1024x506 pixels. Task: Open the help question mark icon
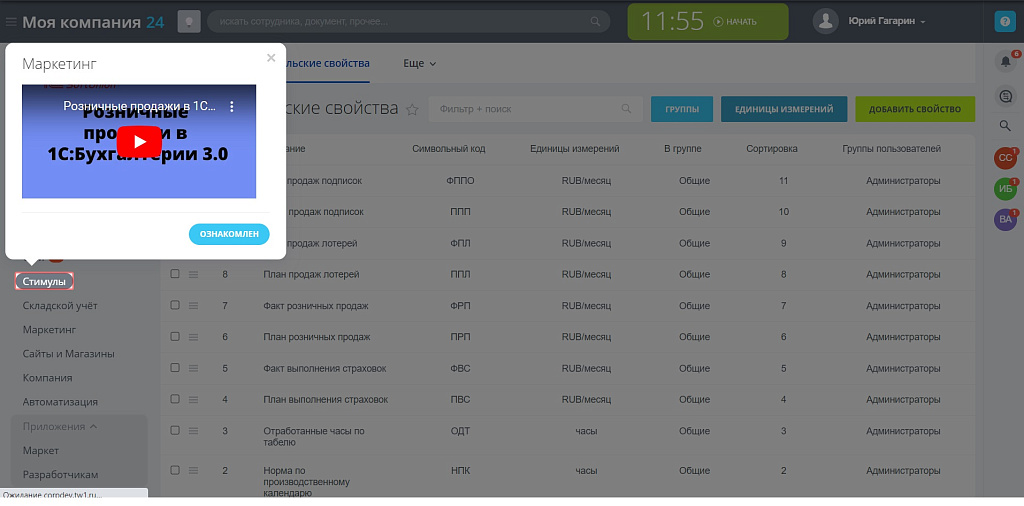pyautogui.click(x=1005, y=21)
